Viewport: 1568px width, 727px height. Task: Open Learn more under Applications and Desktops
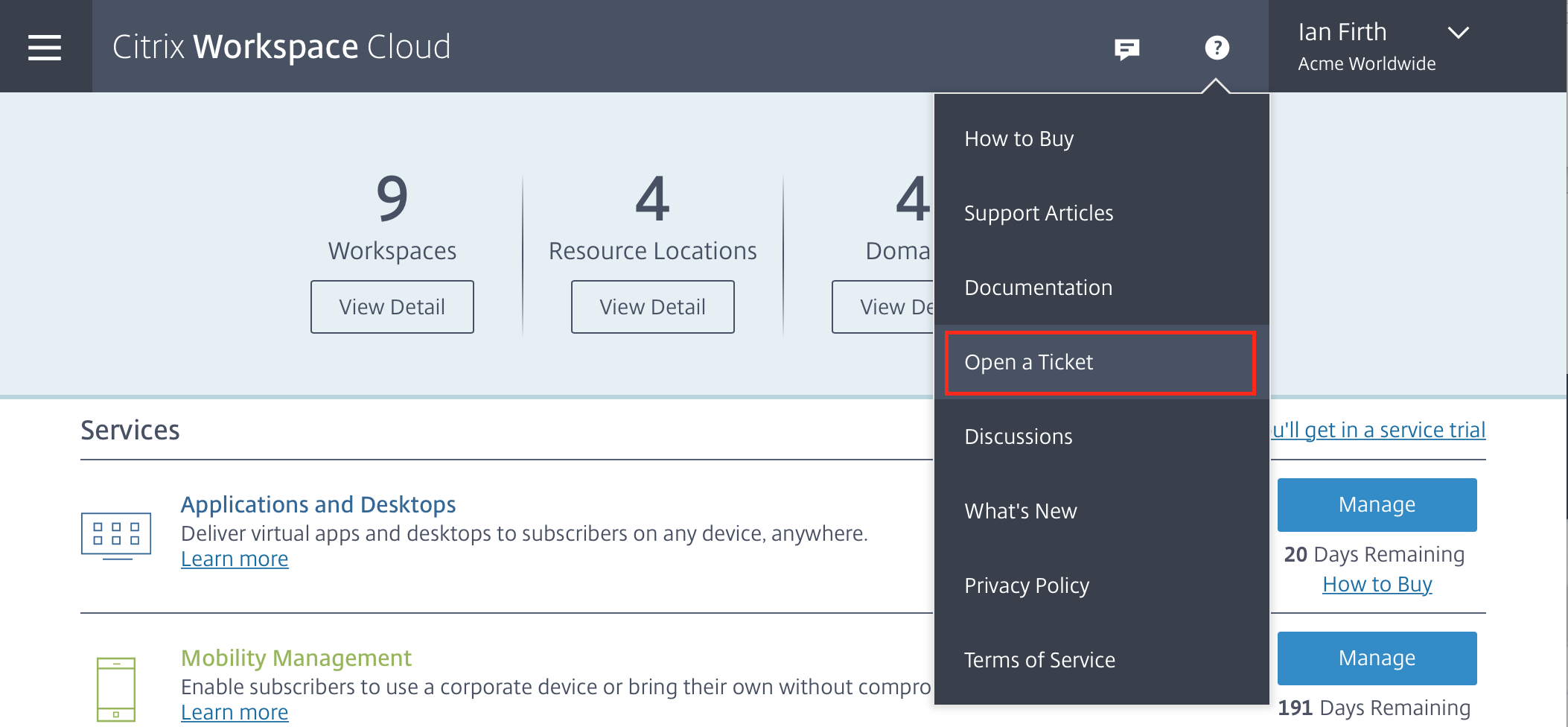coord(235,559)
